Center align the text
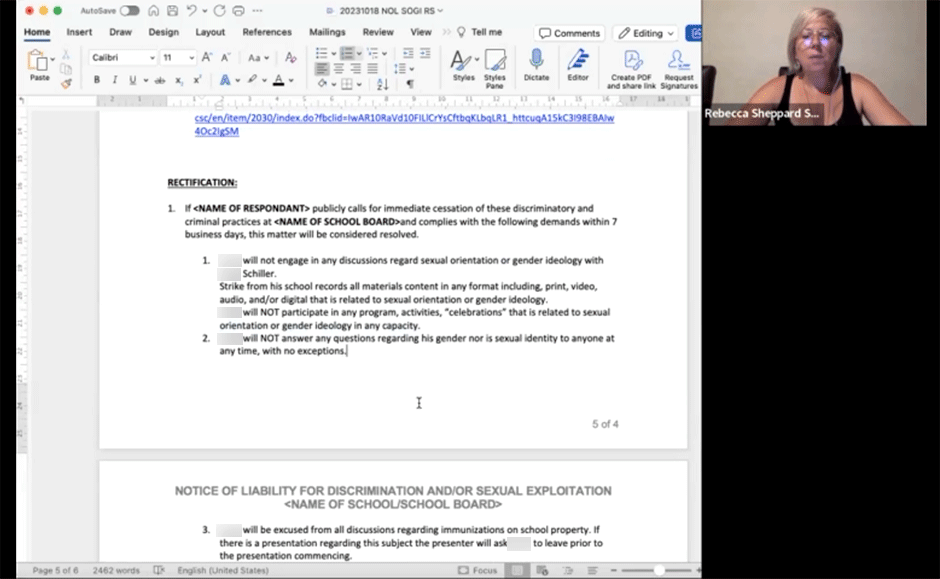This screenshot has height=579, width=940. click(339, 69)
